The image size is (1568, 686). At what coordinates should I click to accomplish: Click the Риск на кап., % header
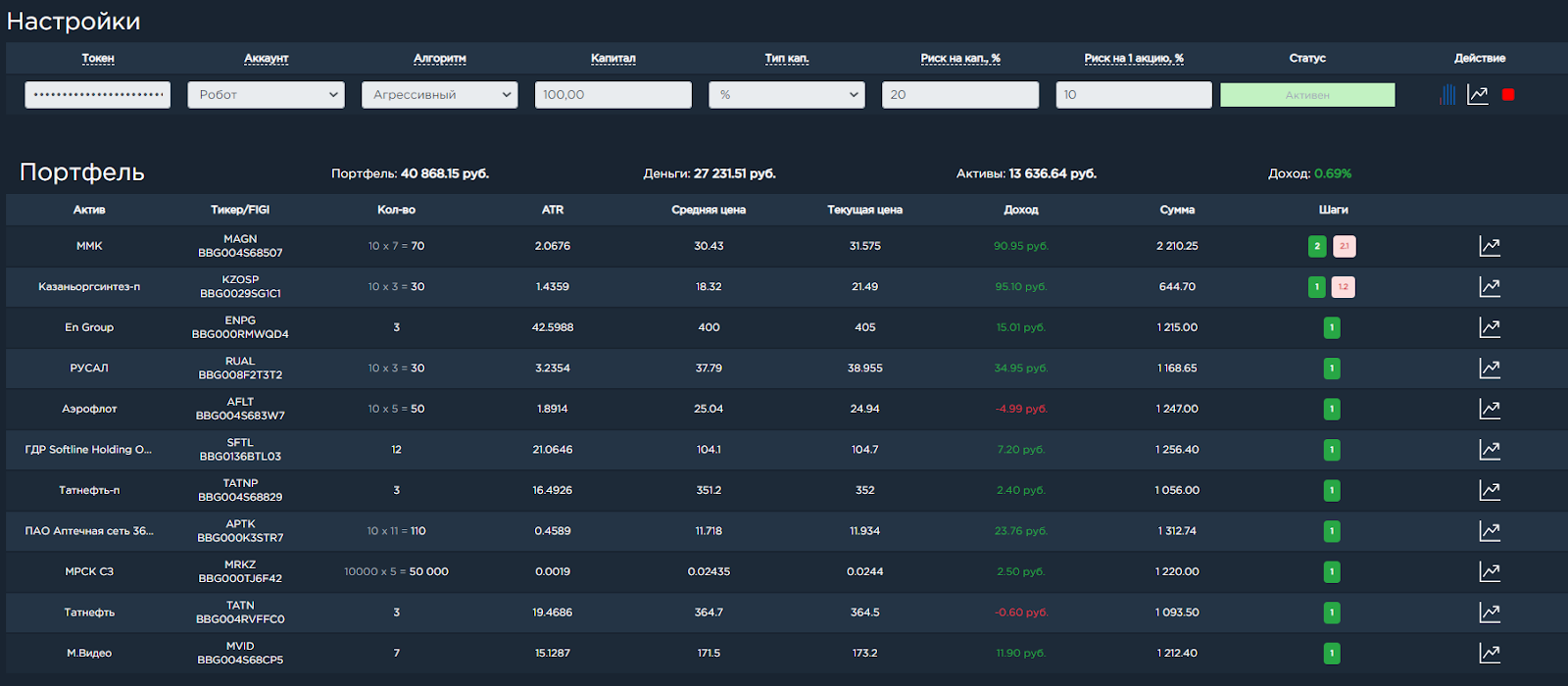coord(960,59)
